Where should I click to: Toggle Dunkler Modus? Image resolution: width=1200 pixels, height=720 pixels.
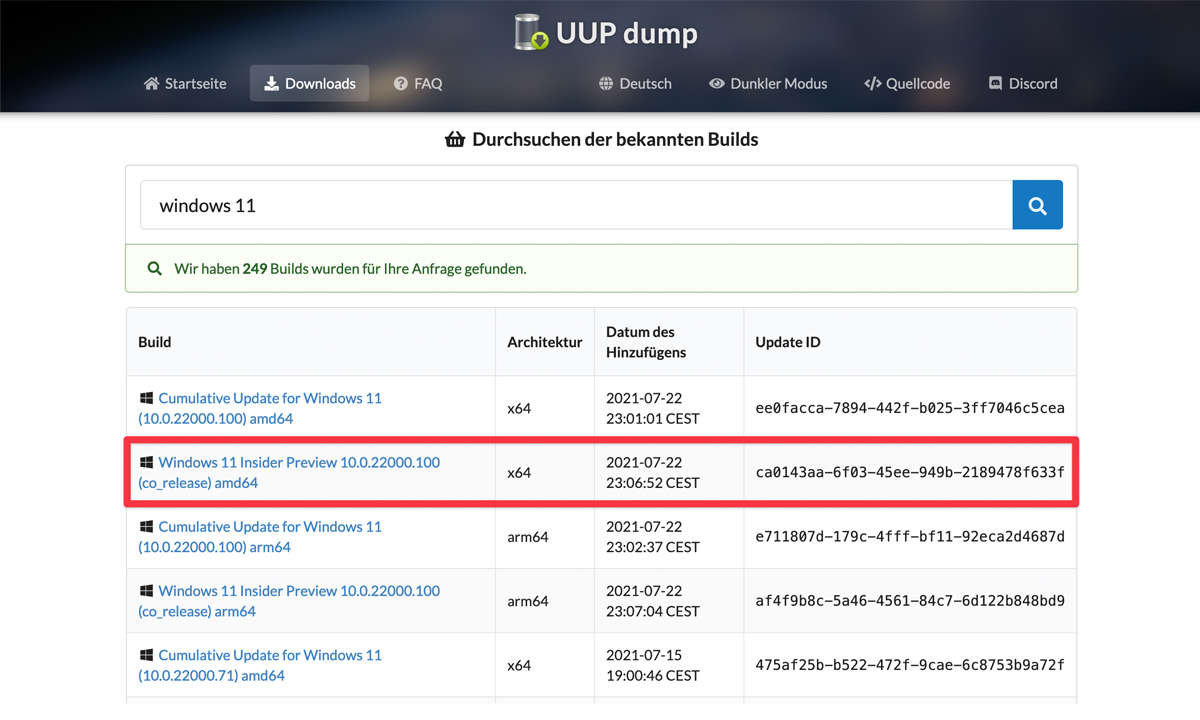pos(768,83)
